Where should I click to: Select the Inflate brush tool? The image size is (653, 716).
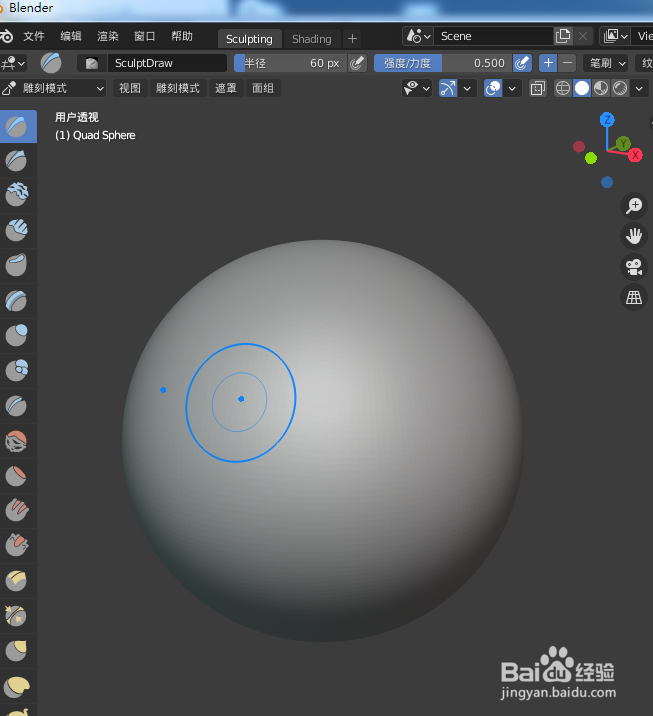pos(17,335)
